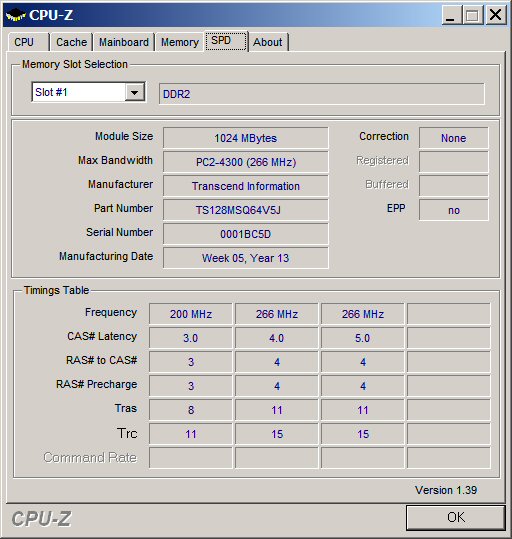The height and width of the screenshot is (539, 512).
Task: Click the Version 1.39 label
Action: [446, 490]
